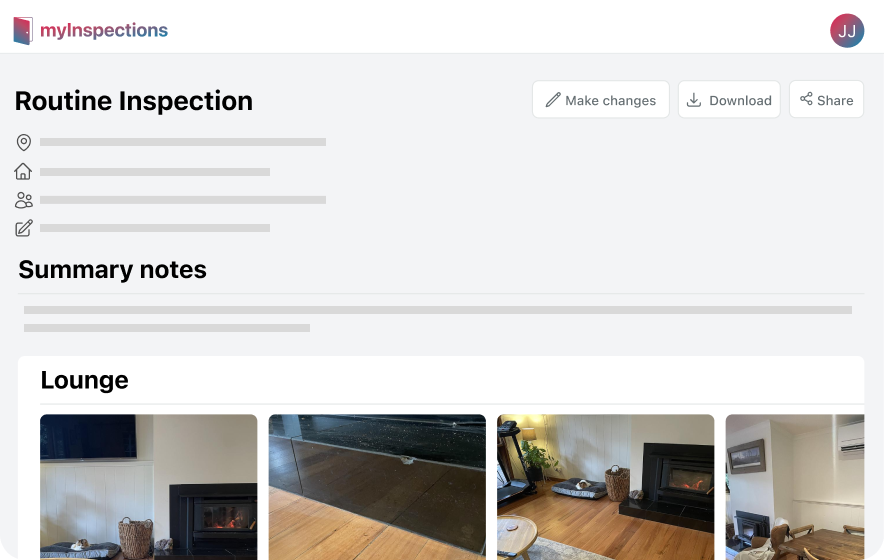Open fourth Lounge photo with dining table

tap(795, 487)
